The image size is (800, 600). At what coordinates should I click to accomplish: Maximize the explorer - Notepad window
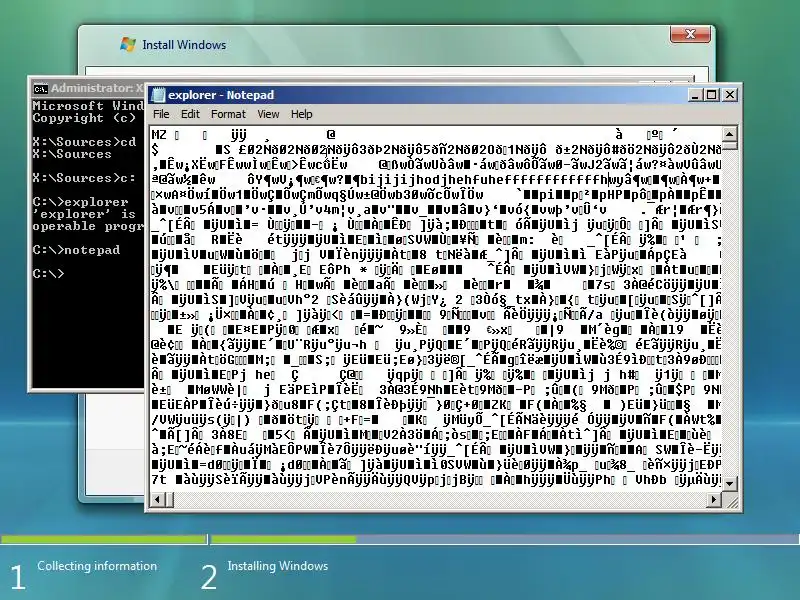point(711,95)
